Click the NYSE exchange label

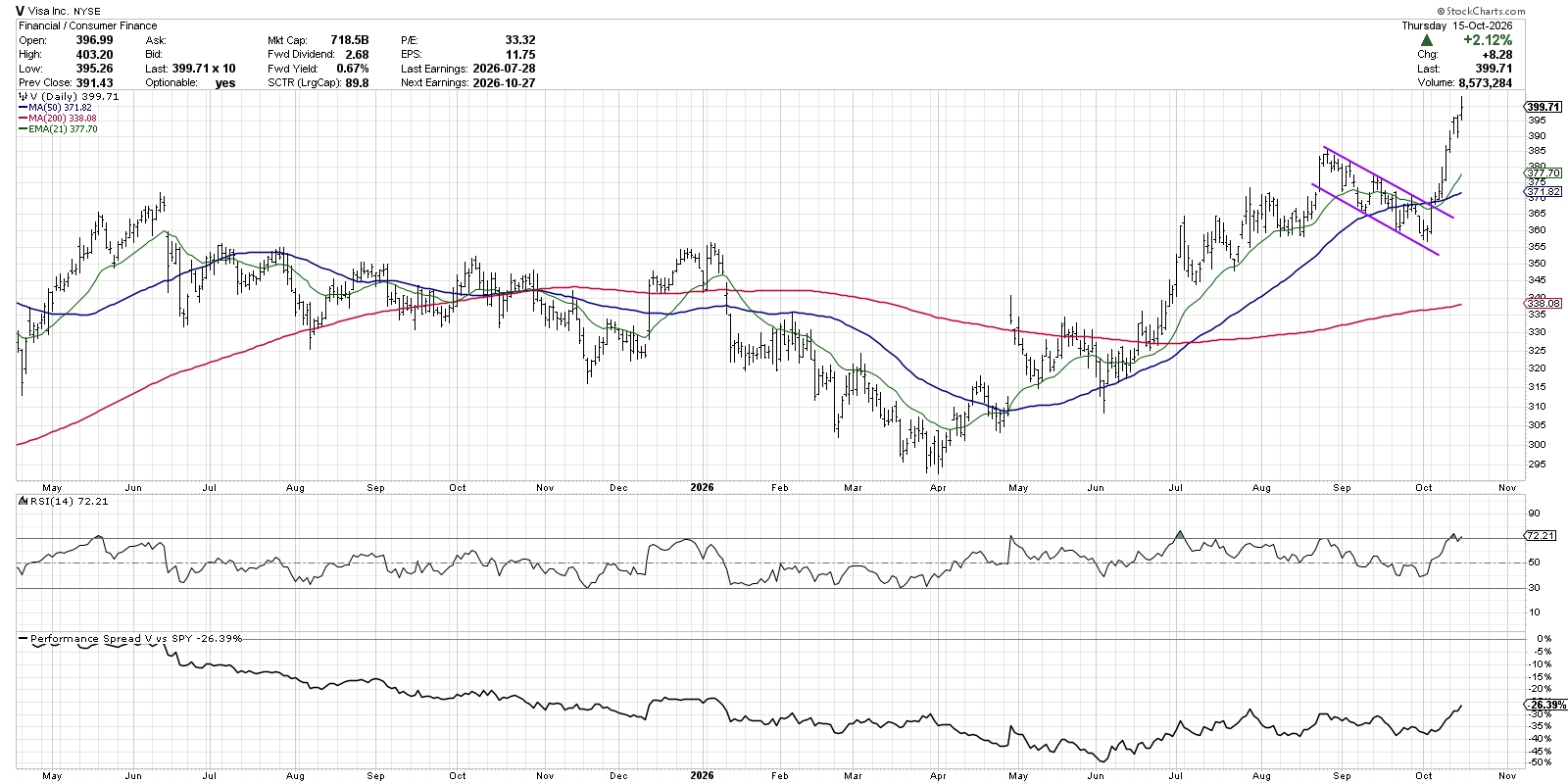[x=87, y=12]
